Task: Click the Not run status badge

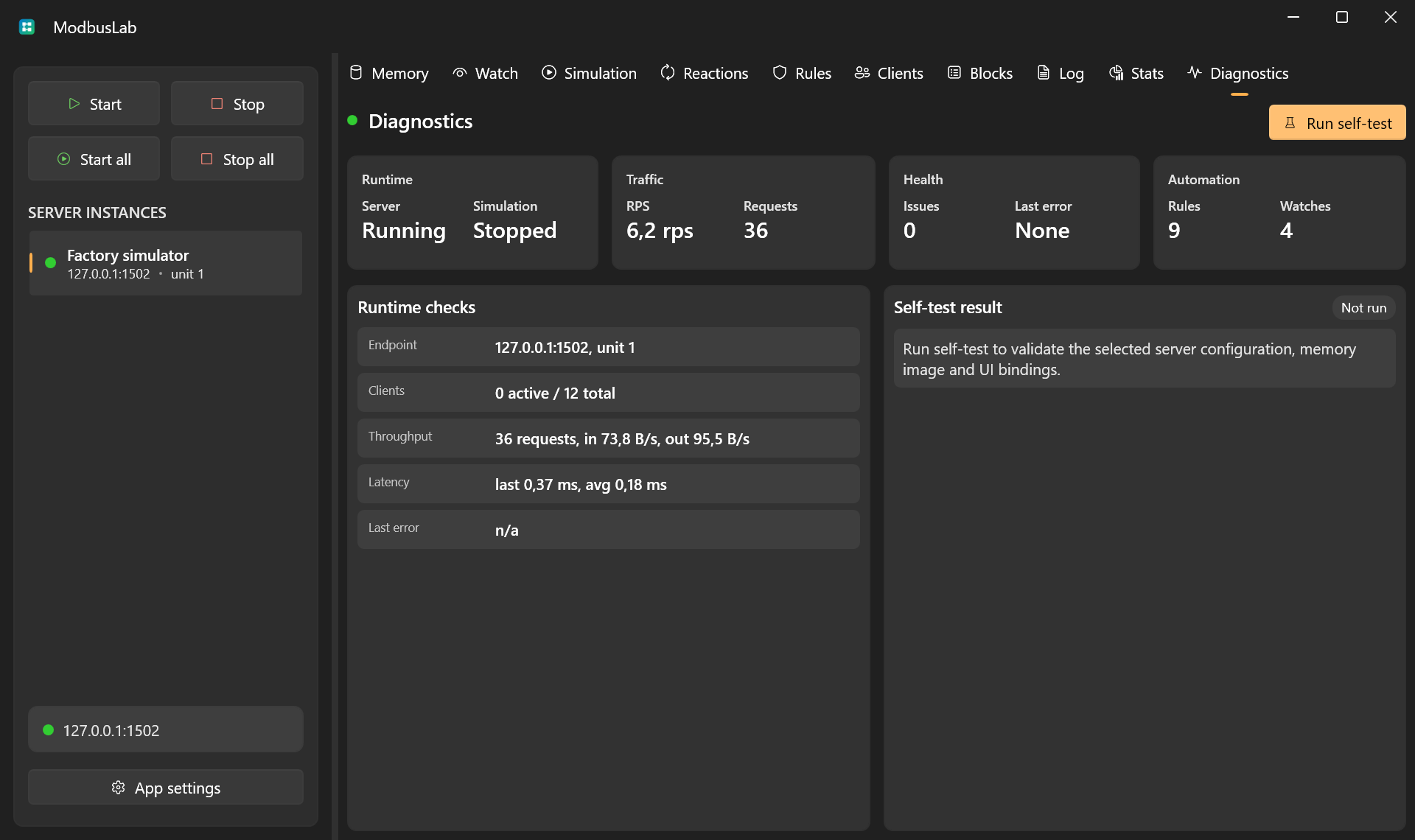Action: pyautogui.click(x=1363, y=308)
